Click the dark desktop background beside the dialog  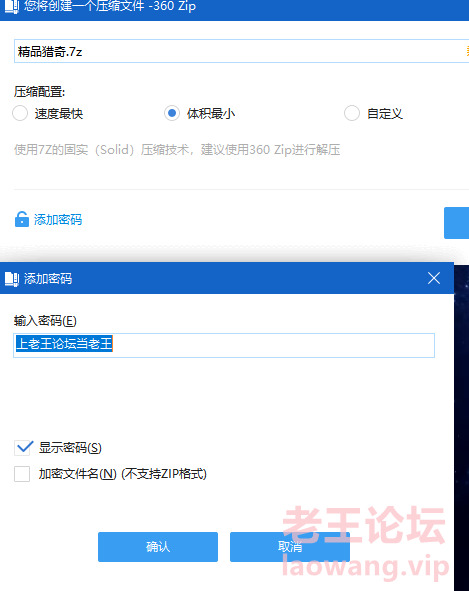[461, 415]
